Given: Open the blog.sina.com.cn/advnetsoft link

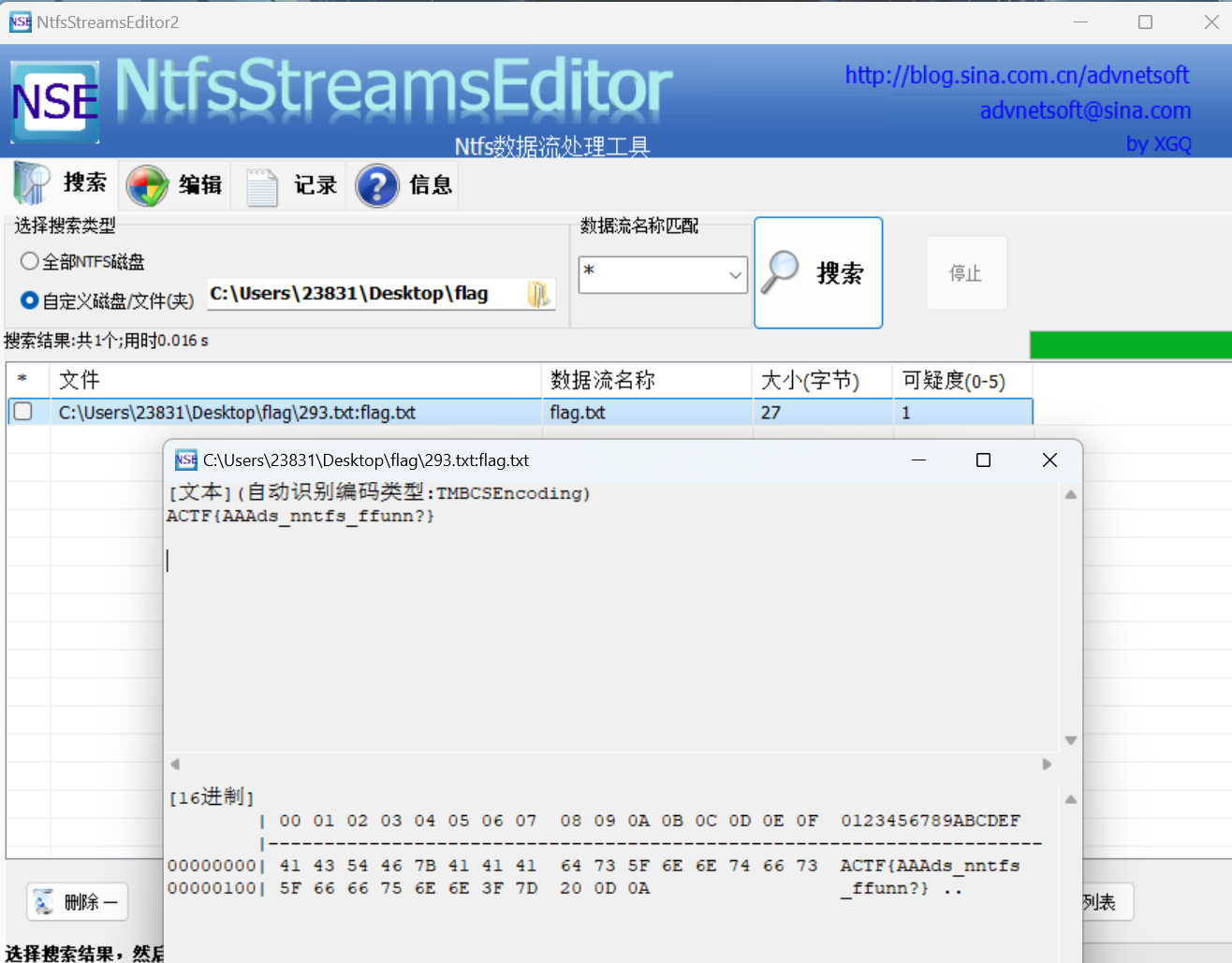Looking at the screenshot, I should pos(1017,75).
